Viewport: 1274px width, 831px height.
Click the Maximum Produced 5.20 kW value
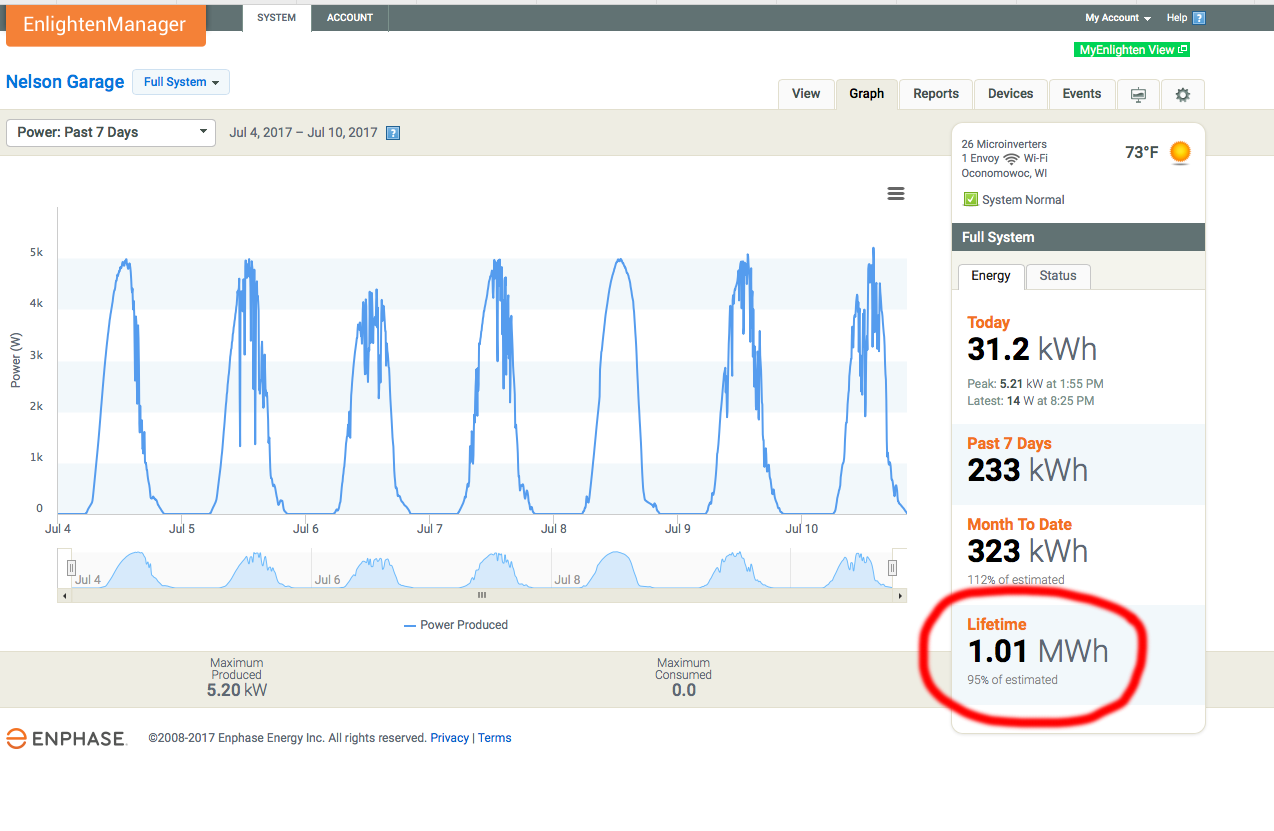tap(237, 690)
